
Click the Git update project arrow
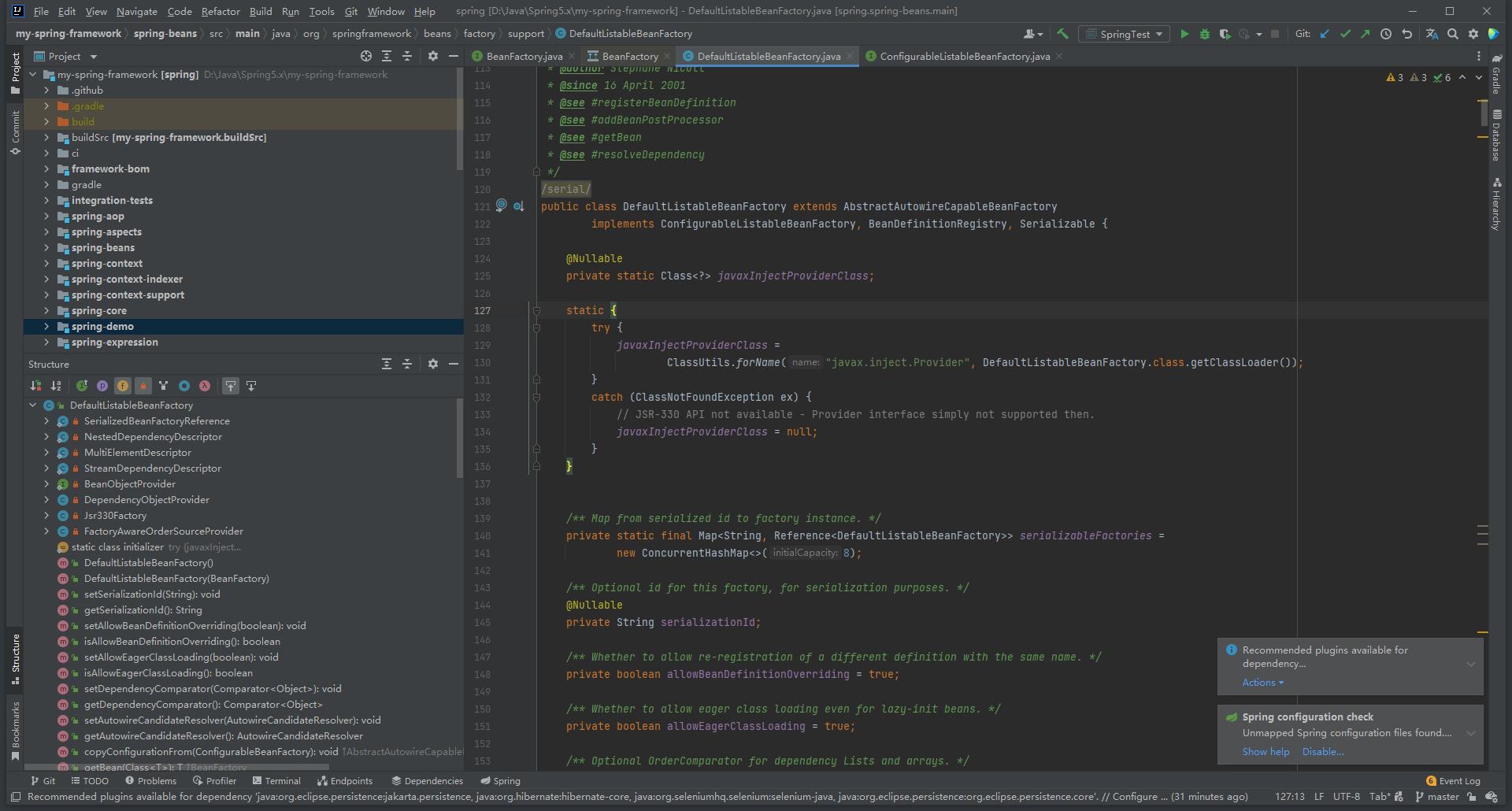pos(1325,34)
